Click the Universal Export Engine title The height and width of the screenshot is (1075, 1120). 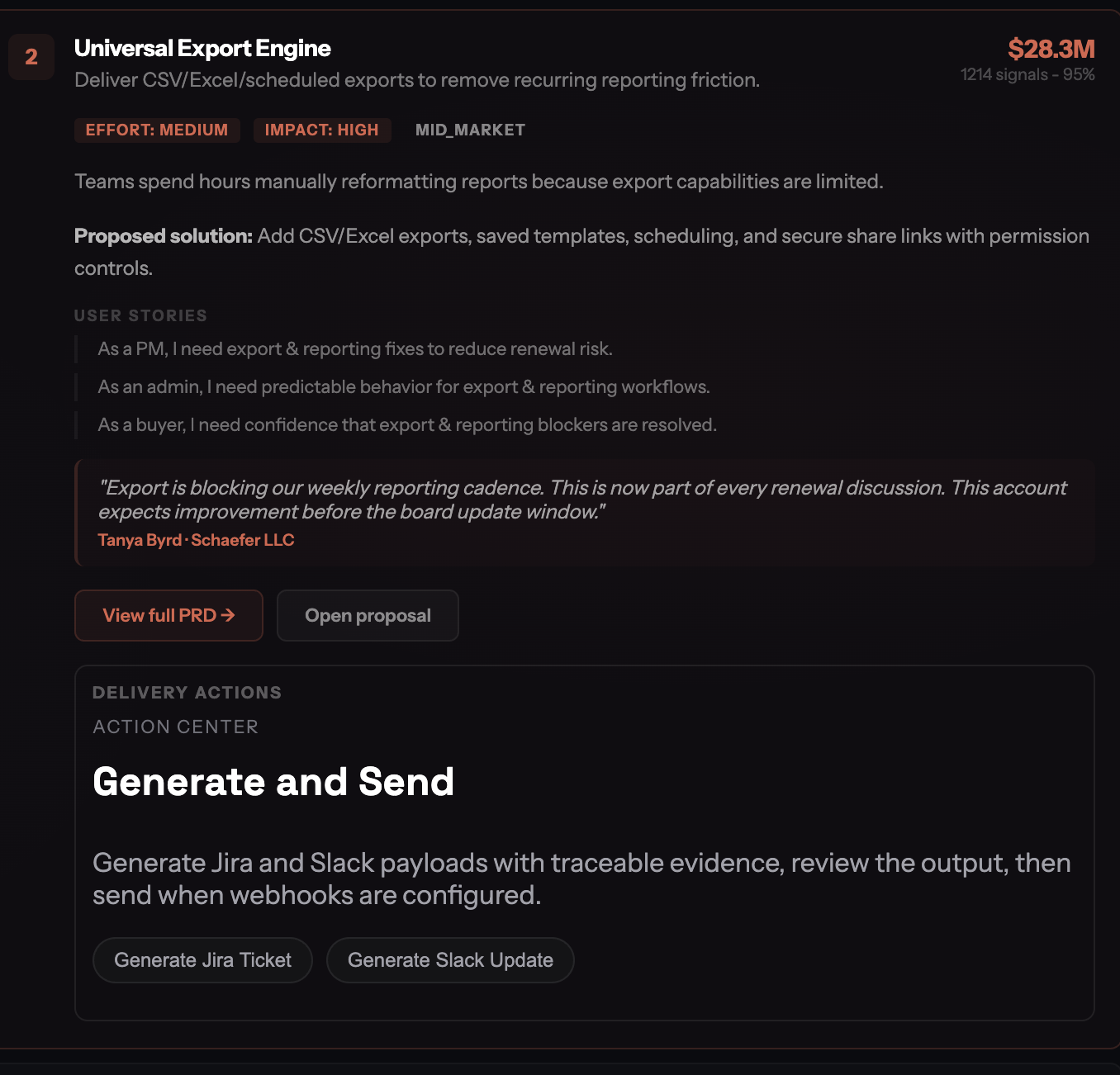202,49
